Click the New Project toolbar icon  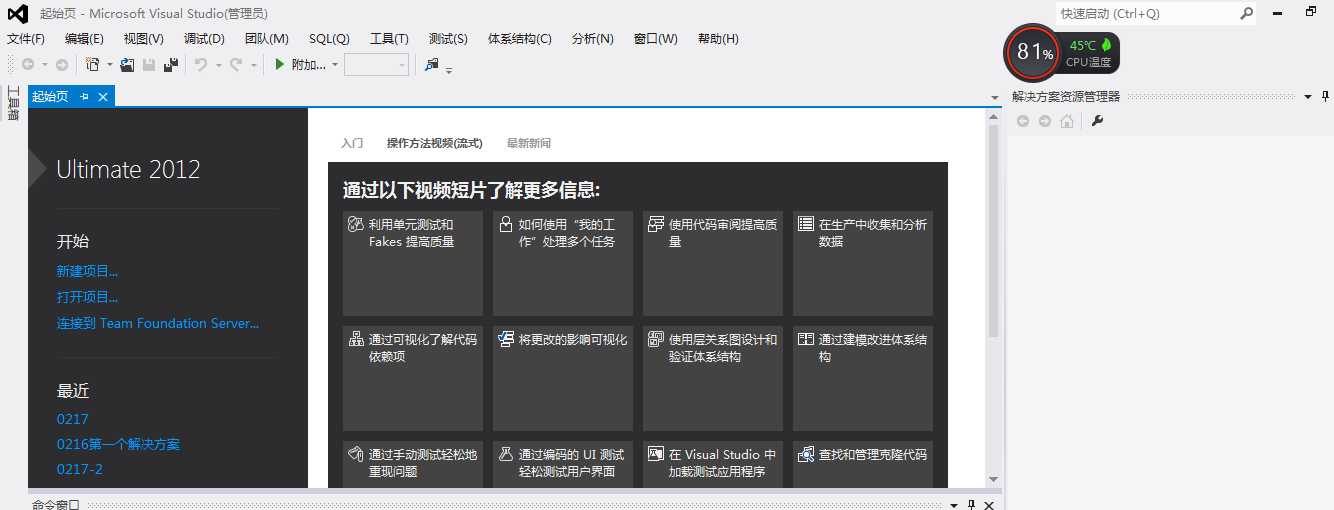point(92,65)
